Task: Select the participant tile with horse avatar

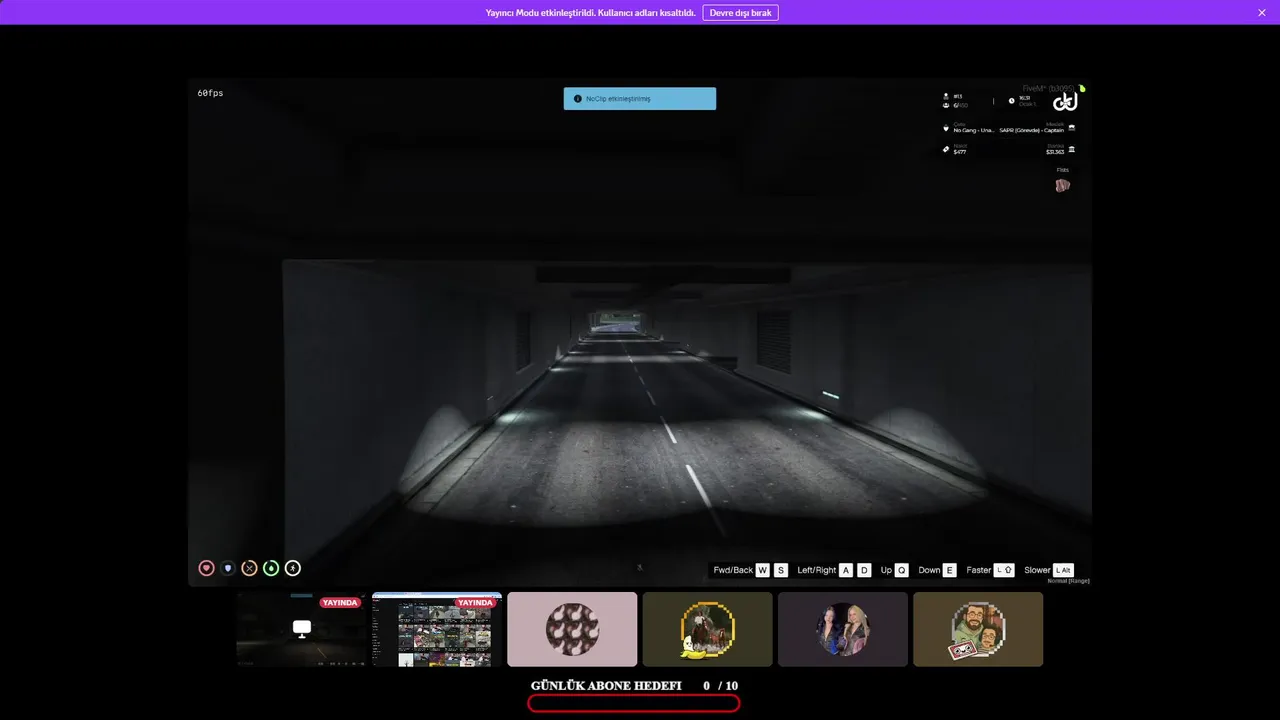Action: tap(708, 629)
